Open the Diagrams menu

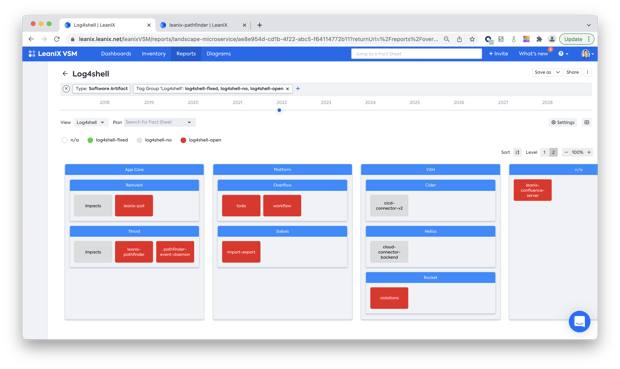219,54
